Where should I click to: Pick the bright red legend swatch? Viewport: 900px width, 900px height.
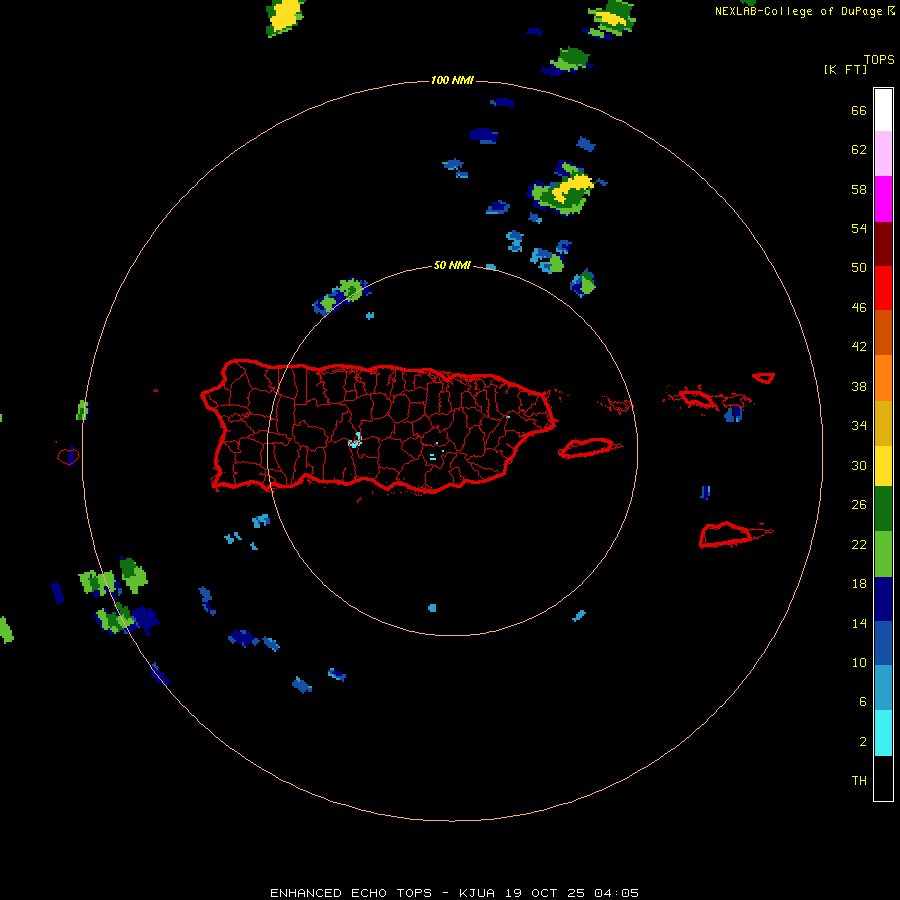pos(883,288)
